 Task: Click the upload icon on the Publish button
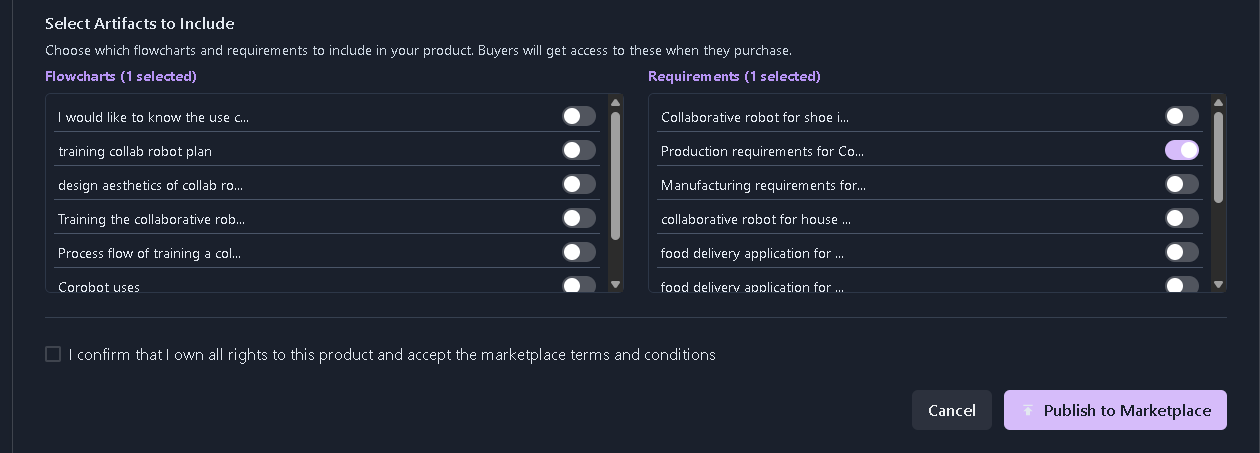[x=1027, y=411]
